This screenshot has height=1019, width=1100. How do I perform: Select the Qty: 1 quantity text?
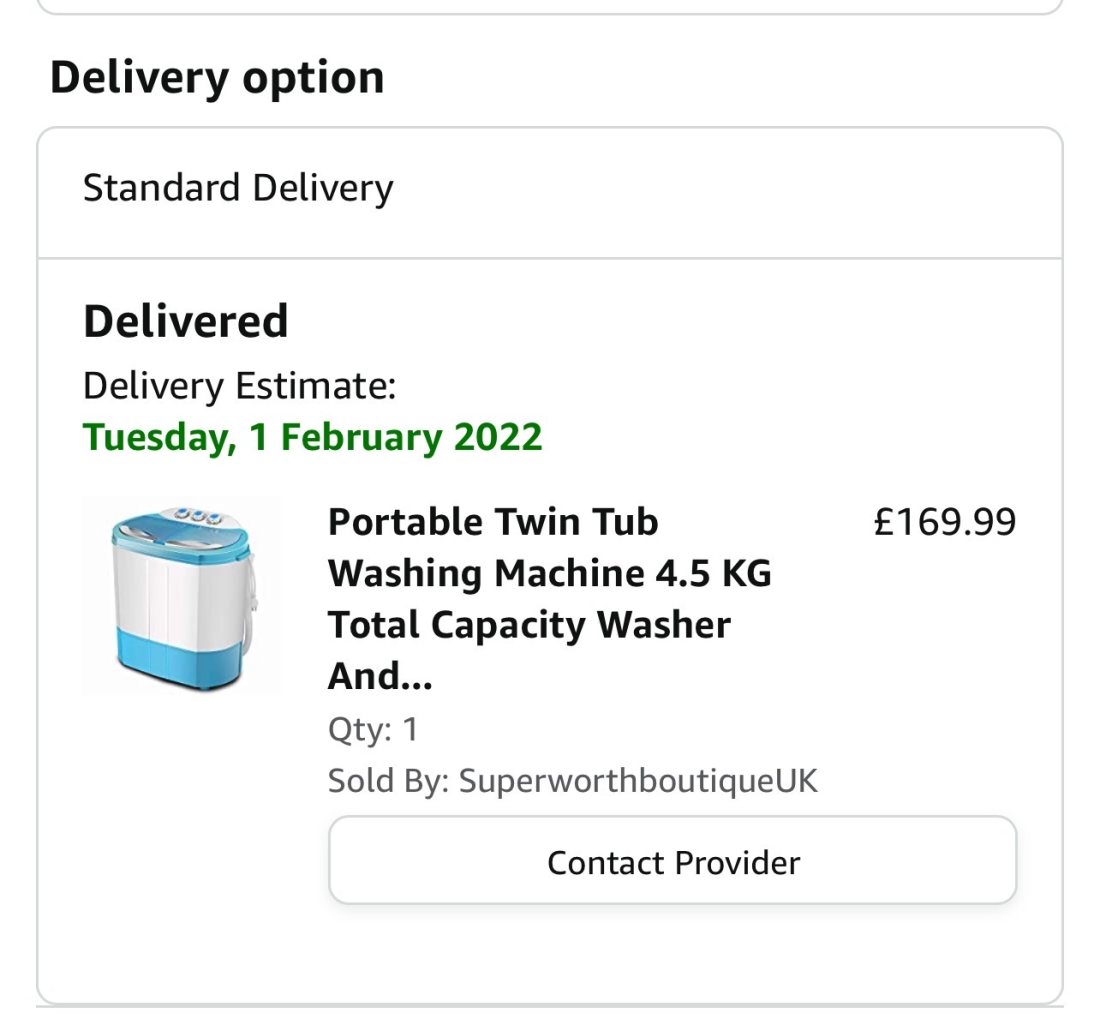[373, 729]
